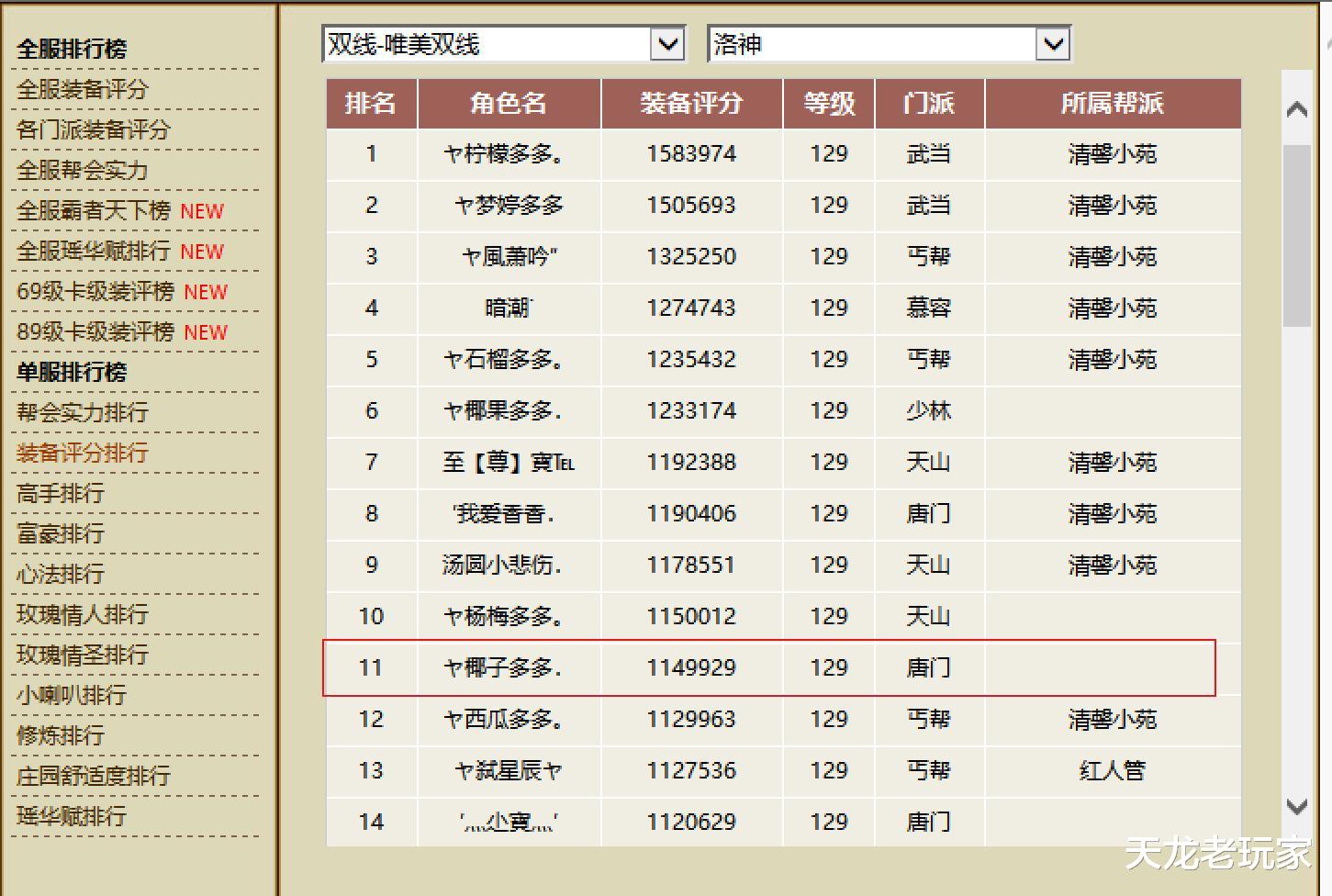Click character name ヤ杨梅多多。
The image size is (1332, 896).
pyautogui.click(x=504, y=617)
